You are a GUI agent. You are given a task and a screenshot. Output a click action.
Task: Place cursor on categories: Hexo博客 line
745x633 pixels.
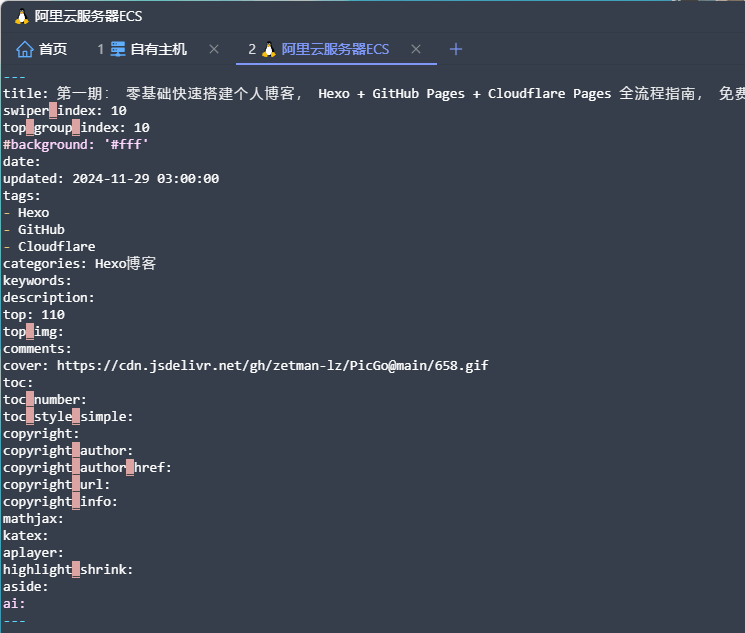pyautogui.click(x=79, y=264)
